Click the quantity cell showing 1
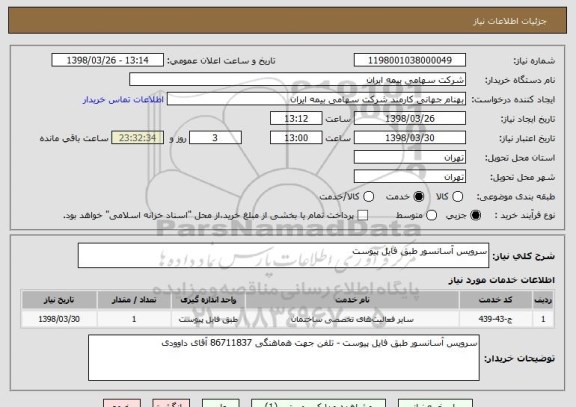This screenshot has height=407, width=576. coord(134,319)
